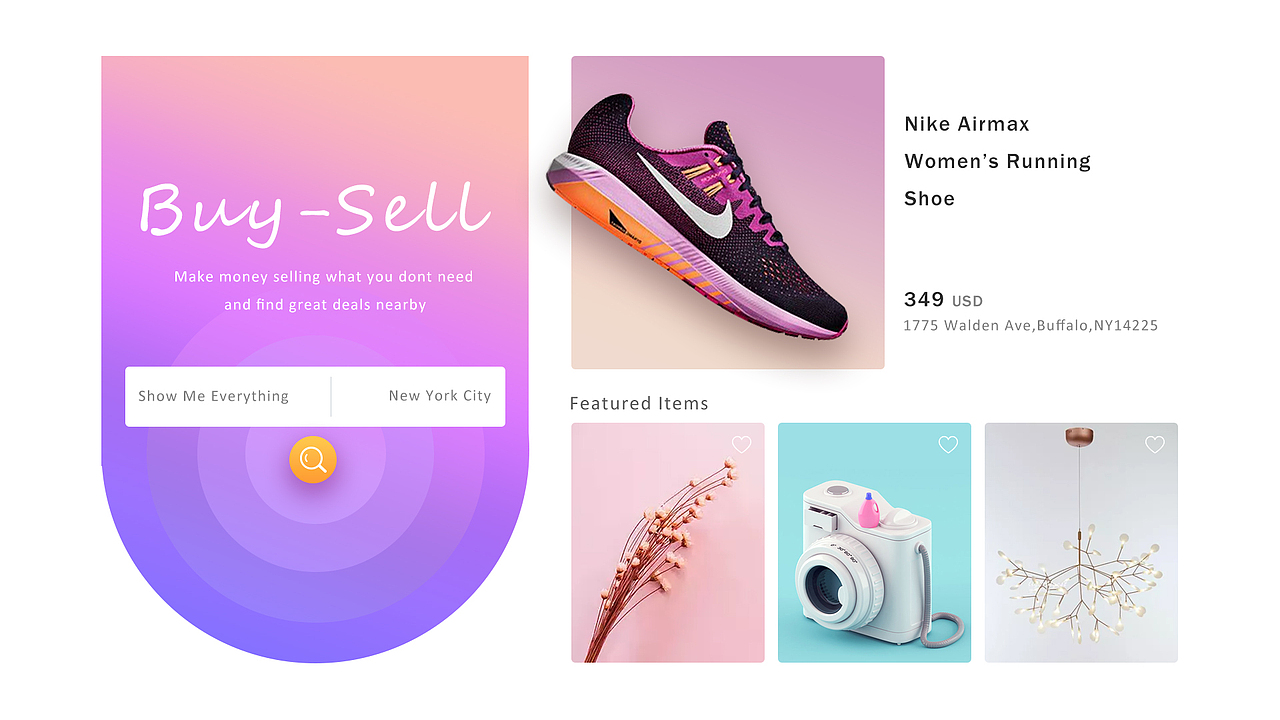
Task: Like the chandelier item via heart icon
Action: (x=1155, y=445)
